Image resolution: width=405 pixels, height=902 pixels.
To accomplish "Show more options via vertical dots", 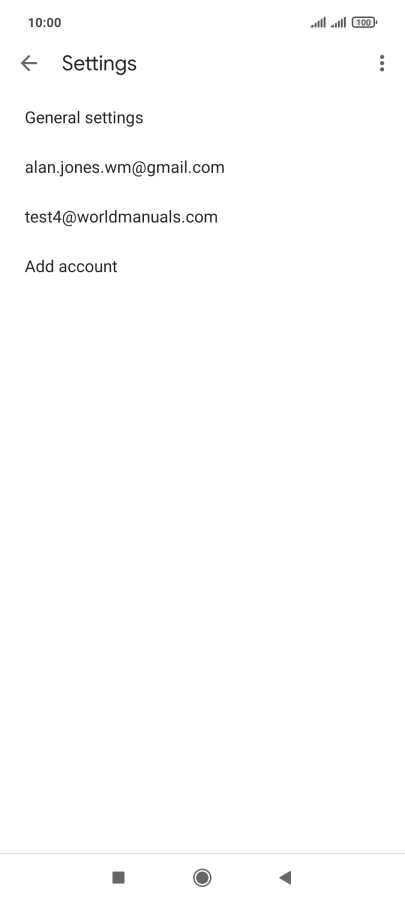I will 382,63.
